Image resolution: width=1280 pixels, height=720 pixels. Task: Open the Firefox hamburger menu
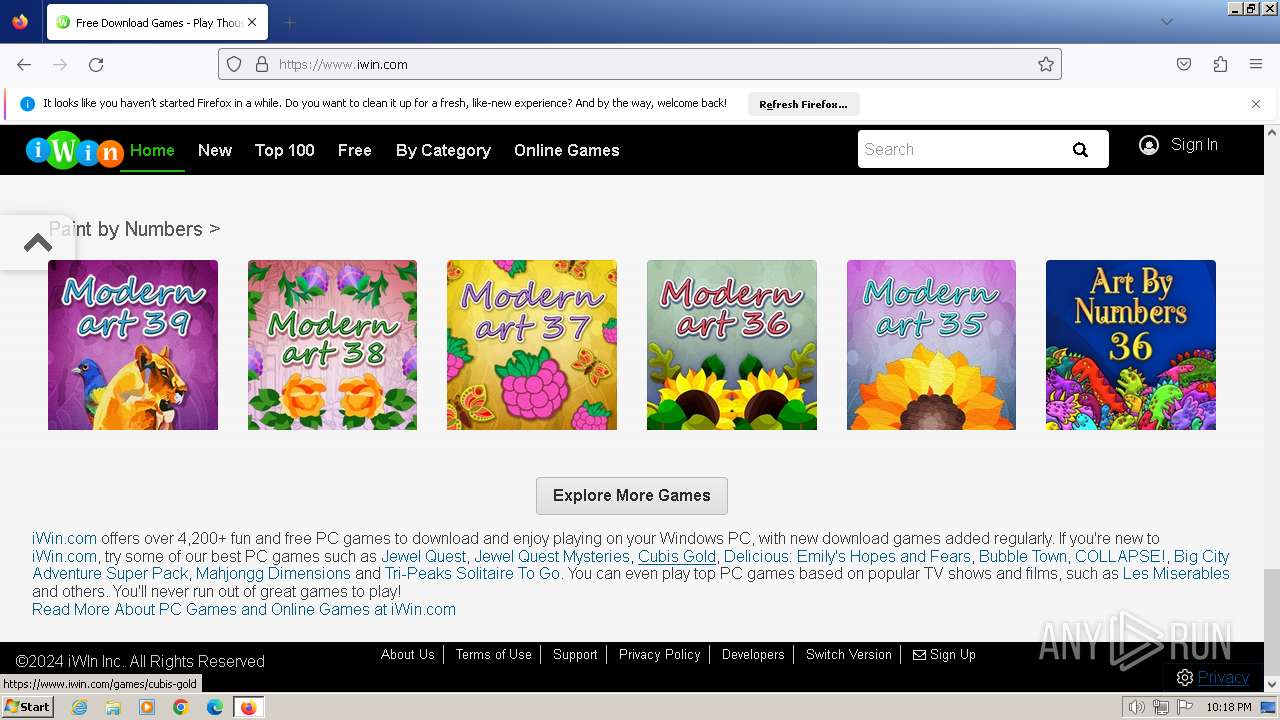pos(1256,64)
